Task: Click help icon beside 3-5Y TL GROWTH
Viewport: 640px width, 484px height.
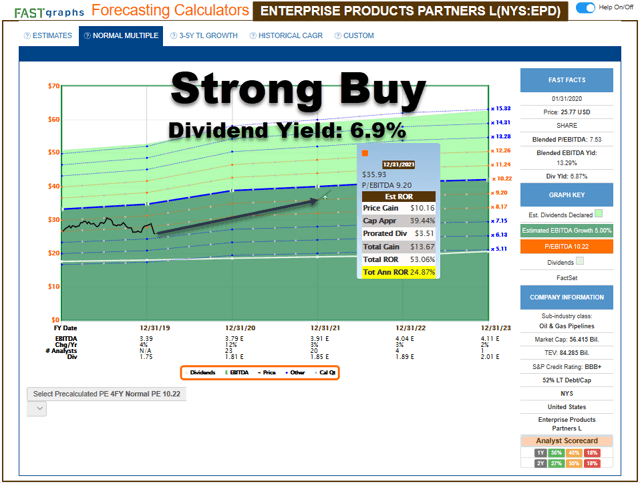Action: point(173,36)
